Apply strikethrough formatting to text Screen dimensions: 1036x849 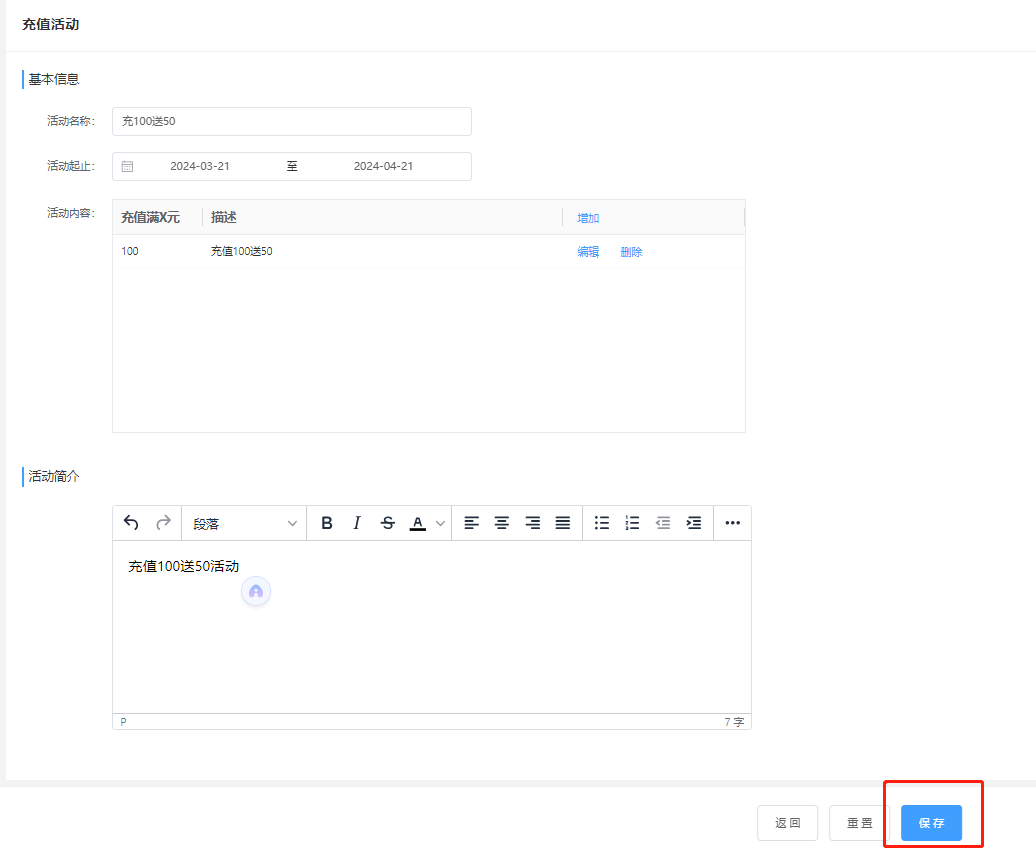(388, 523)
